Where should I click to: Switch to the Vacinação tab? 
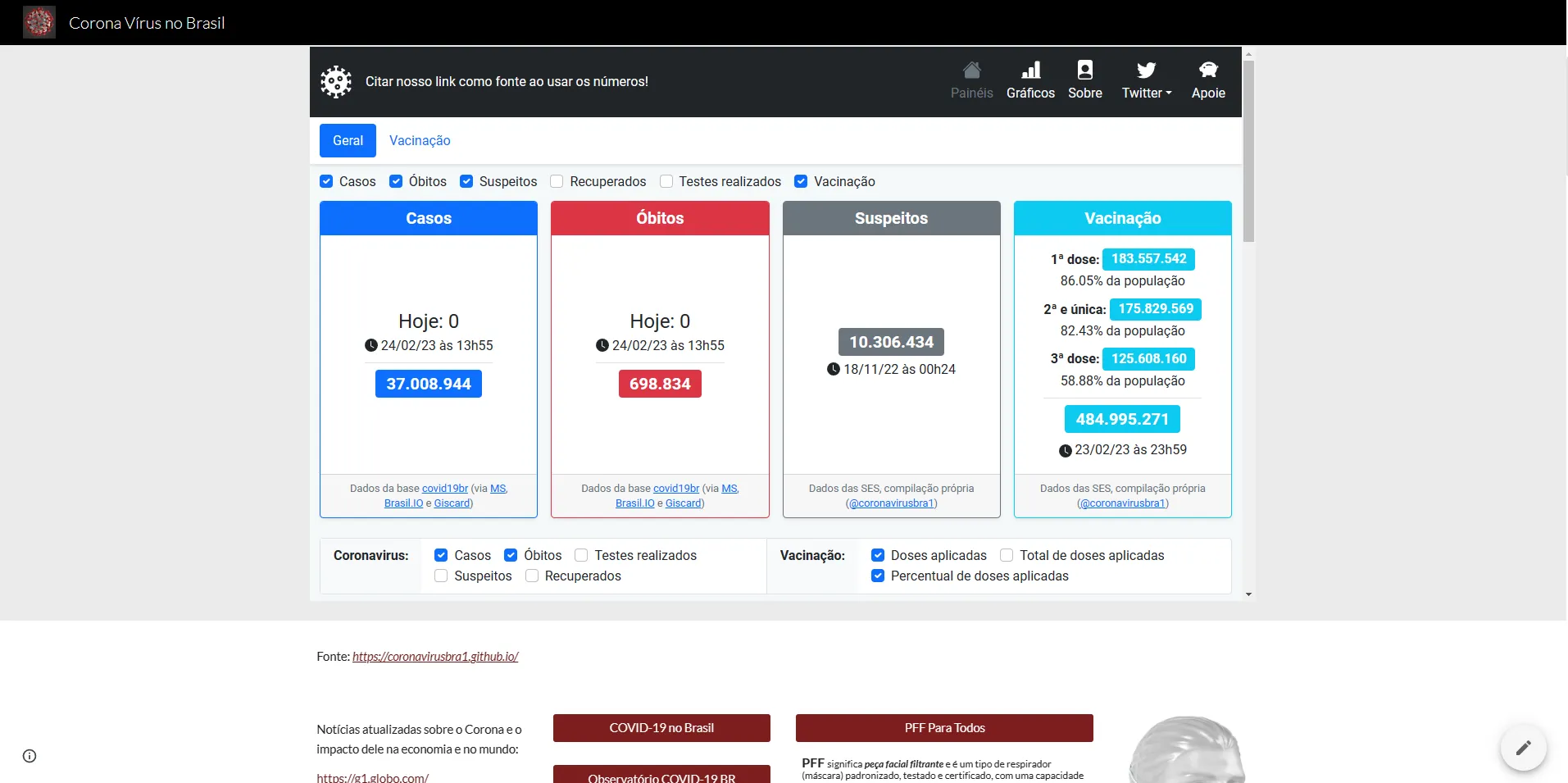click(419, 140)
